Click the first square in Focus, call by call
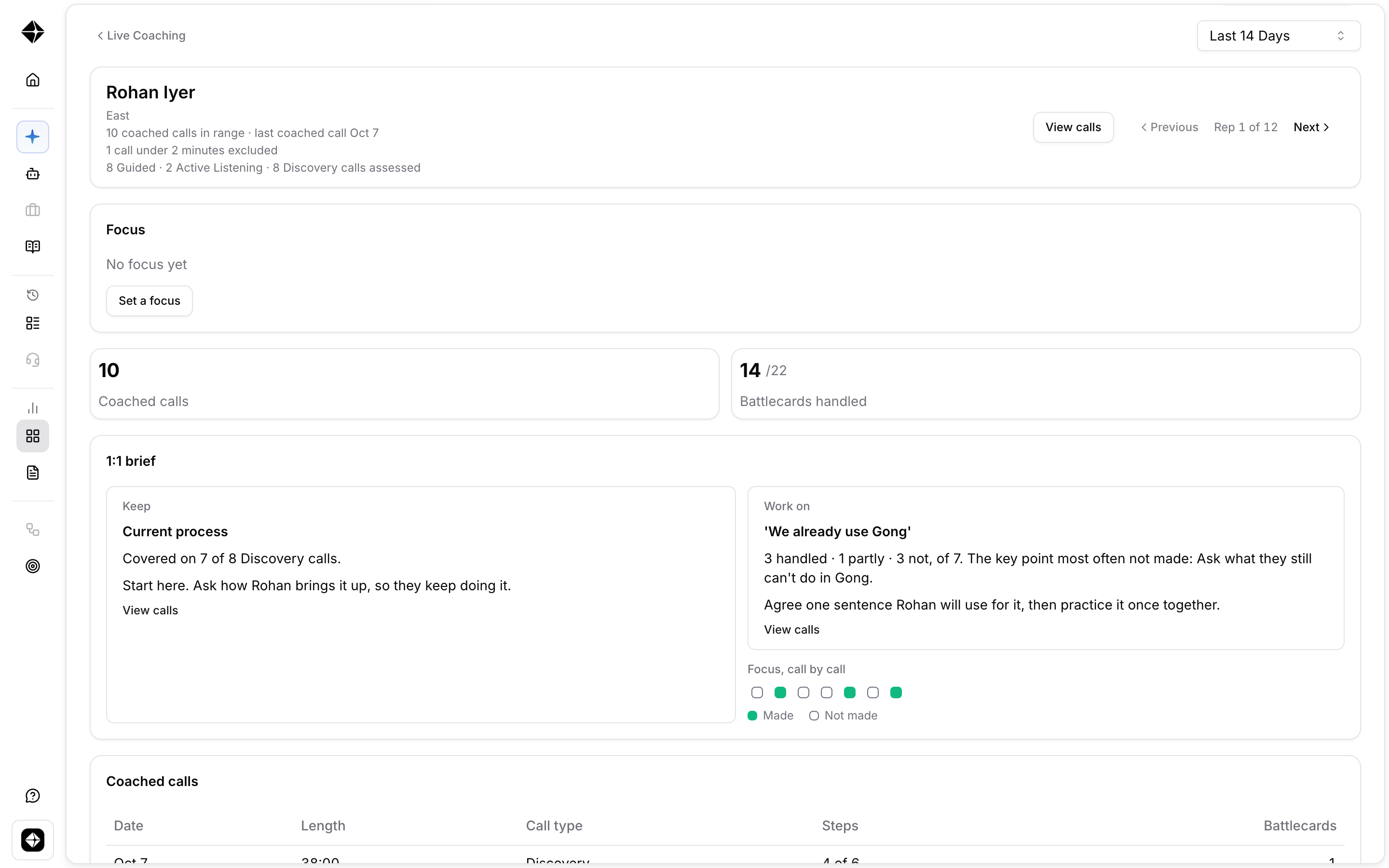The image size is (1389, 868). coord(757,693)
